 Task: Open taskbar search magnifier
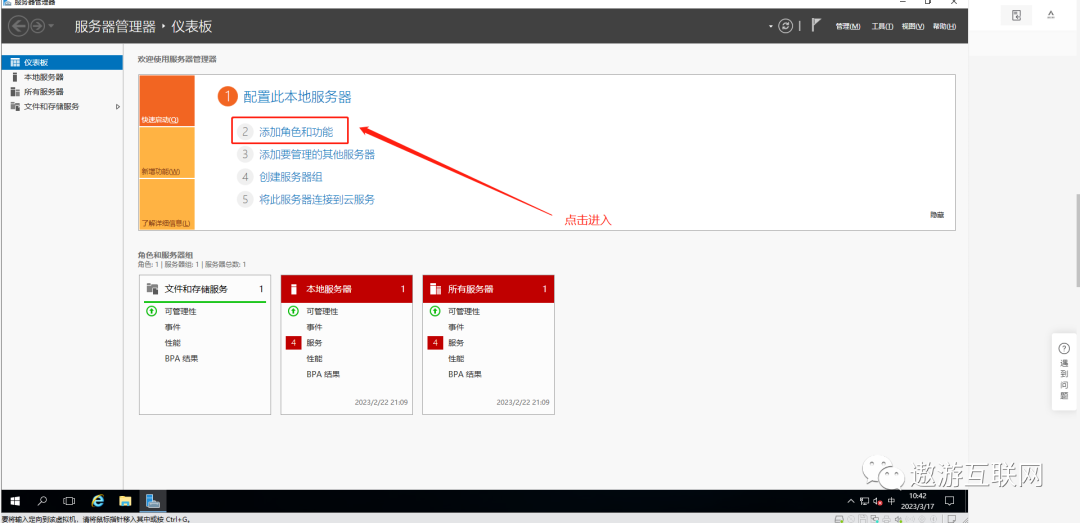[42, 501]
